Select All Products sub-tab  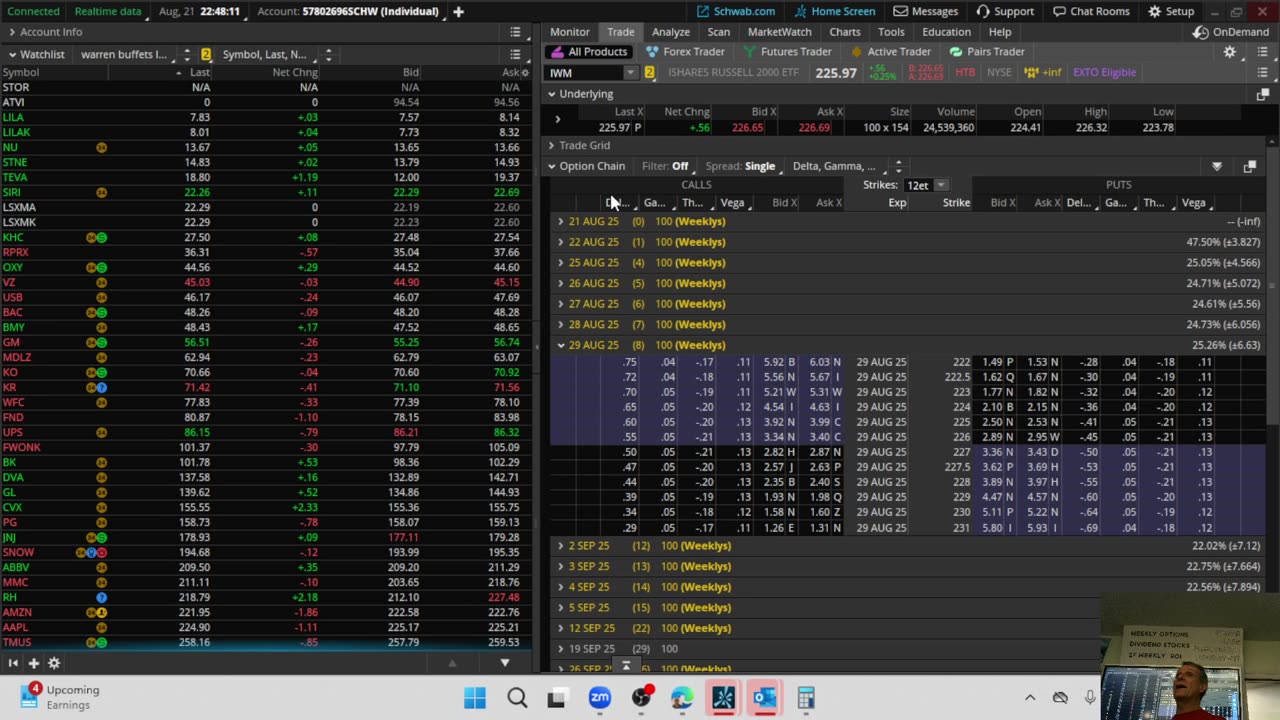pyautogui.click(x=590, y=52)
